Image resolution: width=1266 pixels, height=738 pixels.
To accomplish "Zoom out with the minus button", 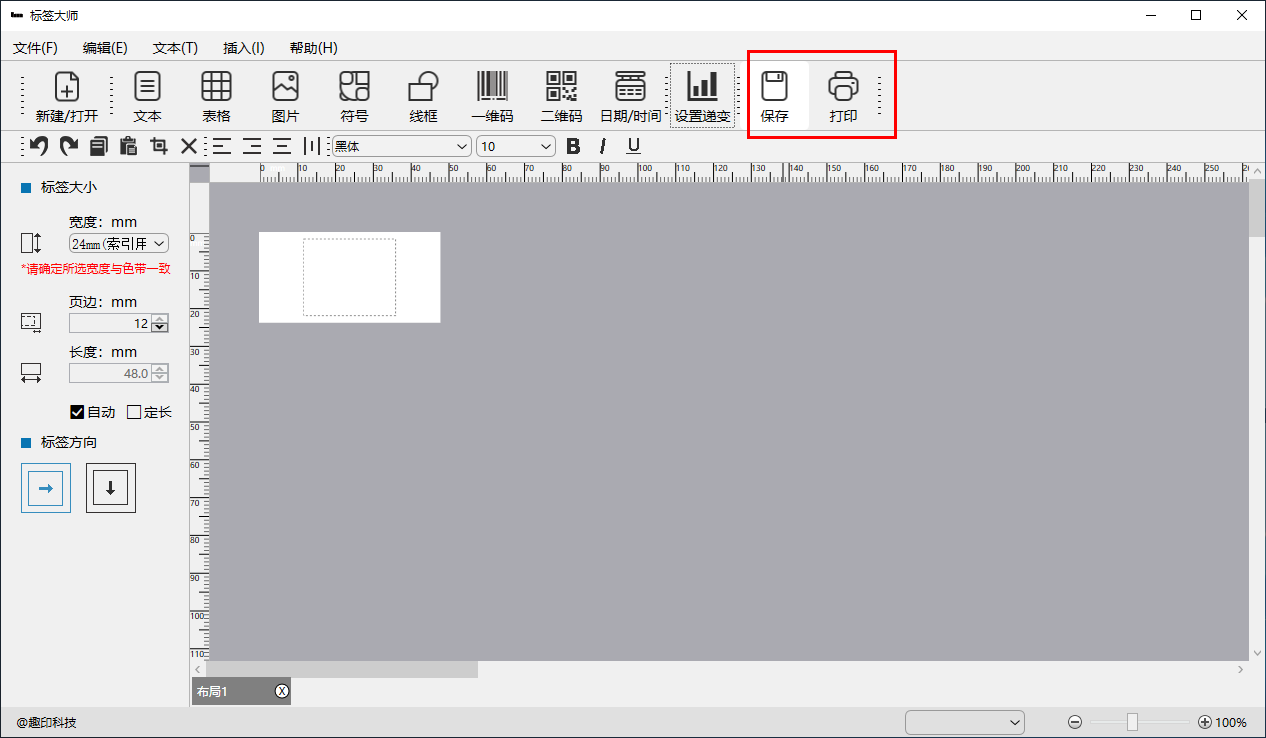I will click(1075, 722).
